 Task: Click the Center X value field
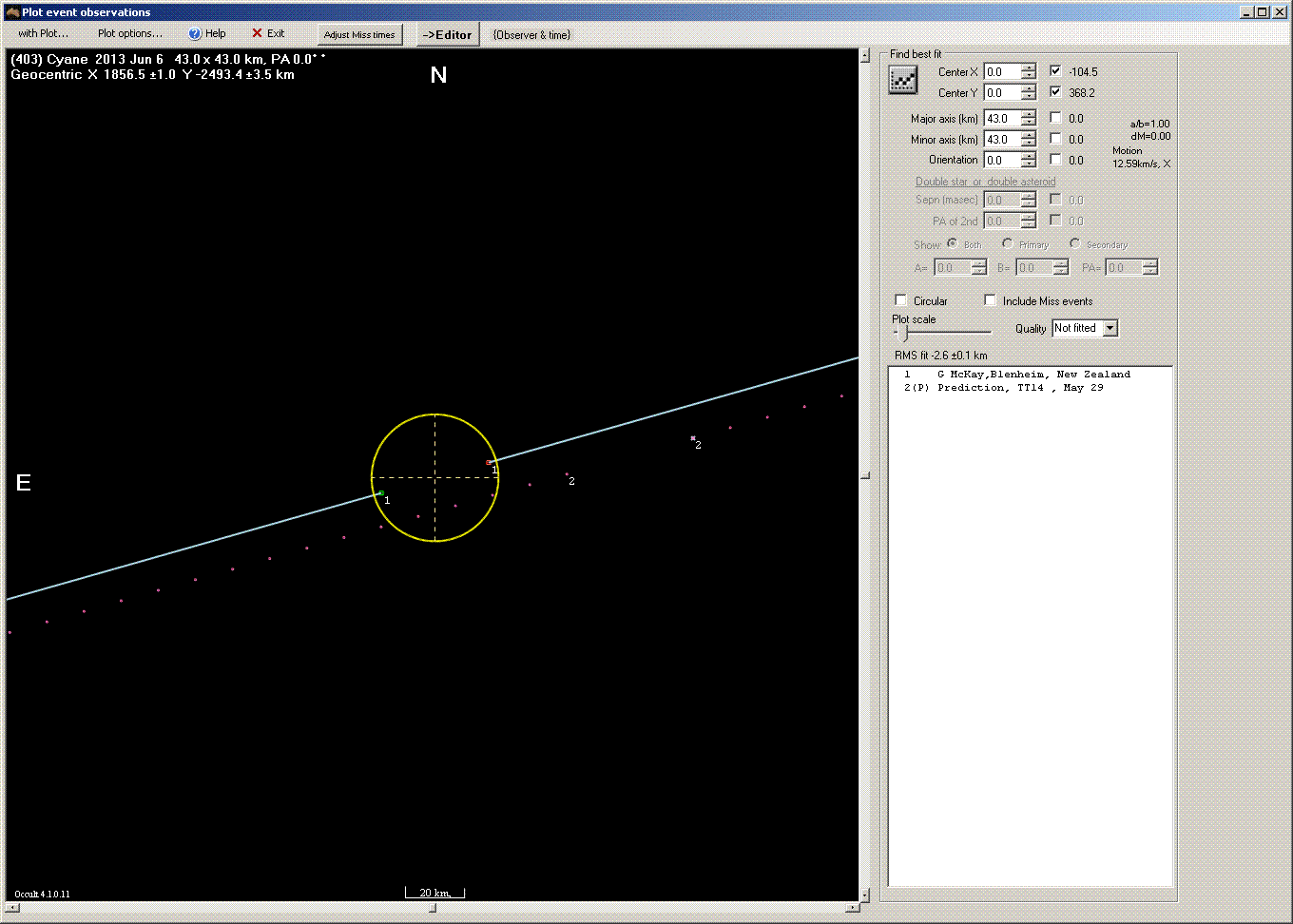[1002, 72]
